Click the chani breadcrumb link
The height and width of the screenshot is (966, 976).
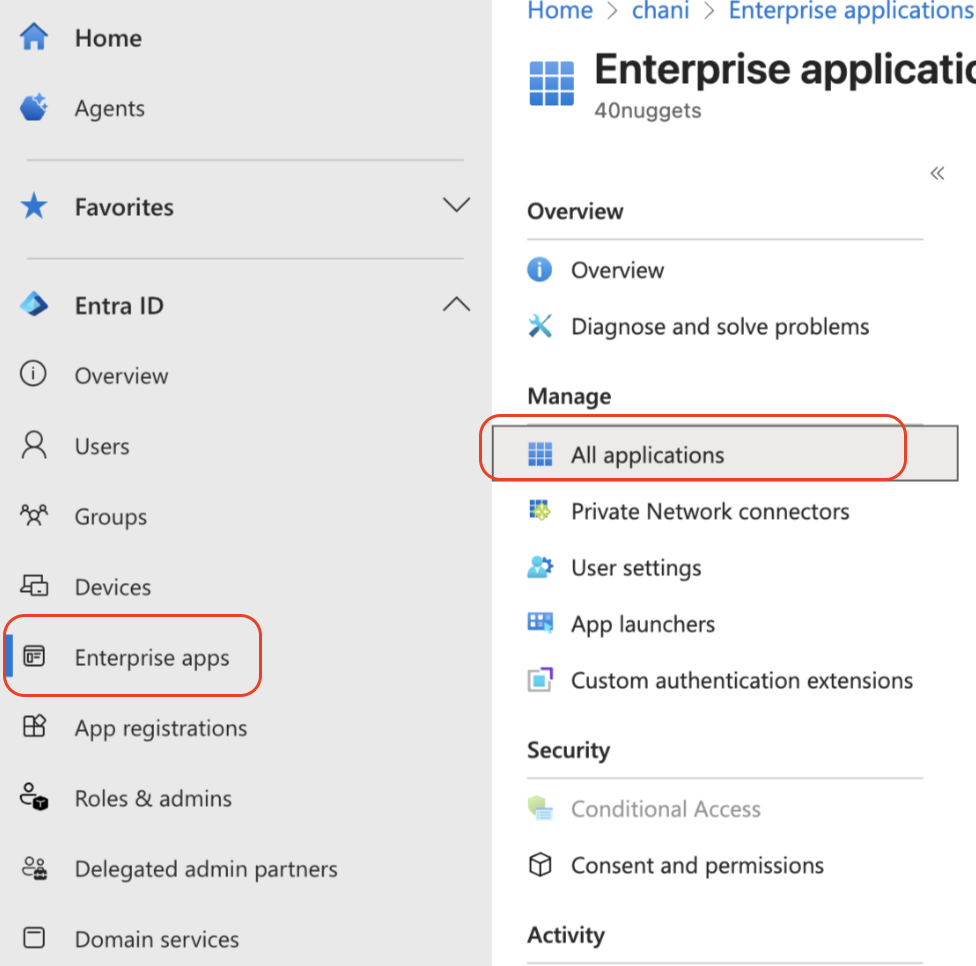(x=660, y=11)
